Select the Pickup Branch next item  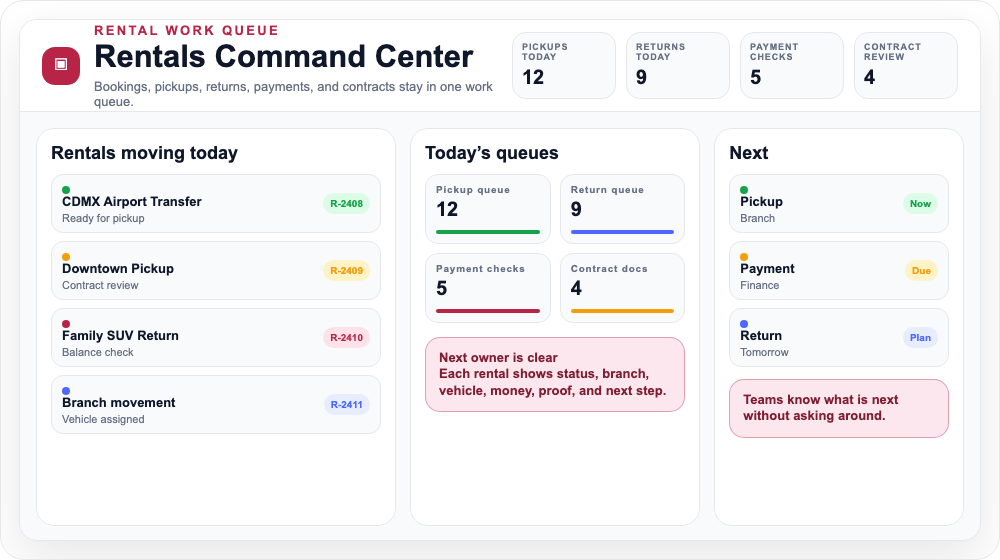click(839, 203)
